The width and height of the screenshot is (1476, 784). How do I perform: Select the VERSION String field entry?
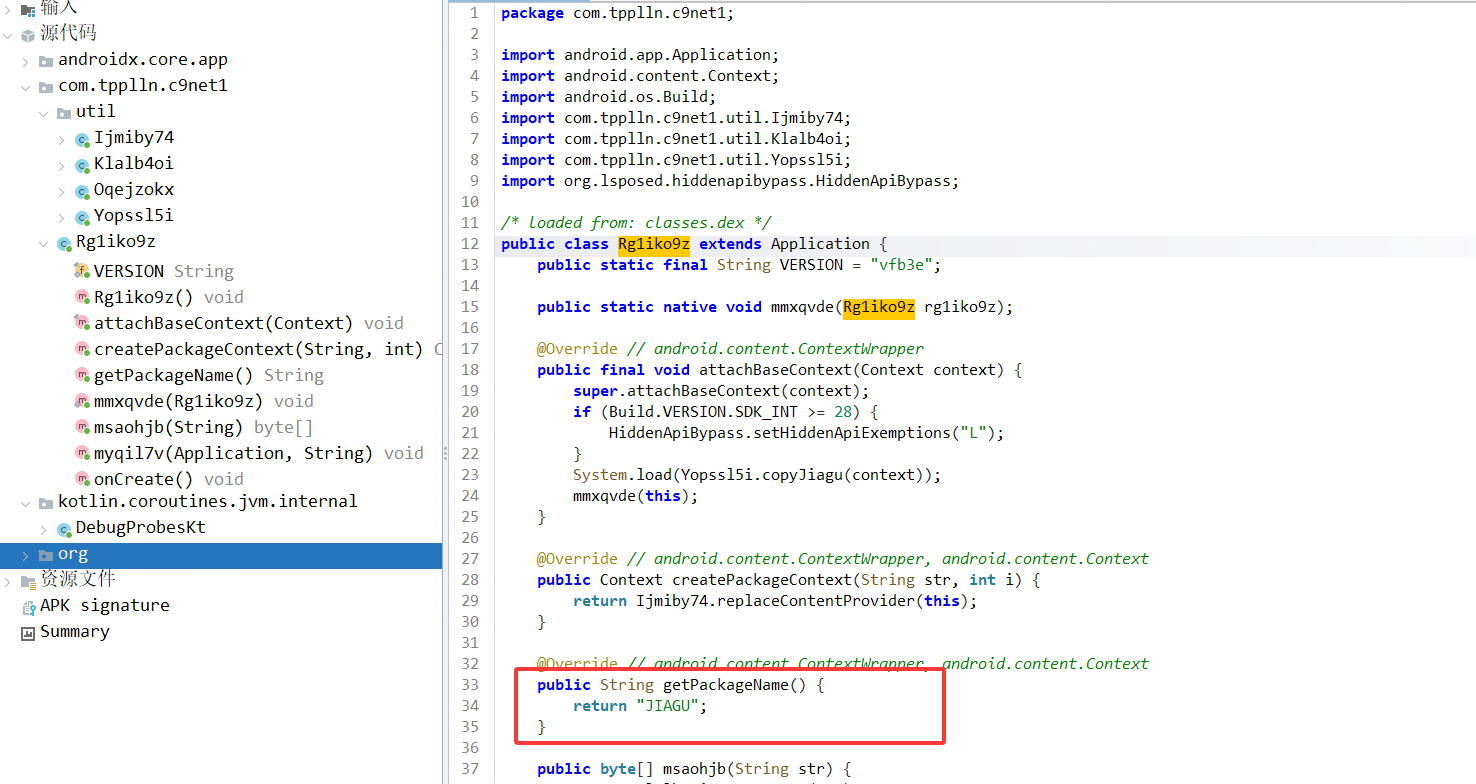coord(164,271)
